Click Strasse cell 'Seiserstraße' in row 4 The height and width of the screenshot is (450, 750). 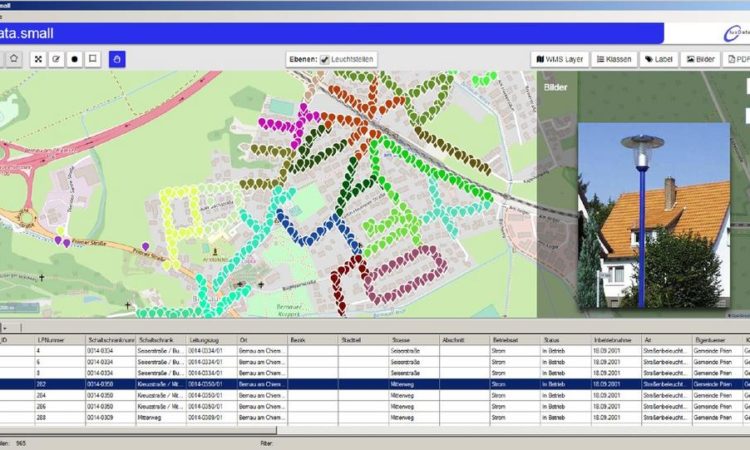pos(414,351)
